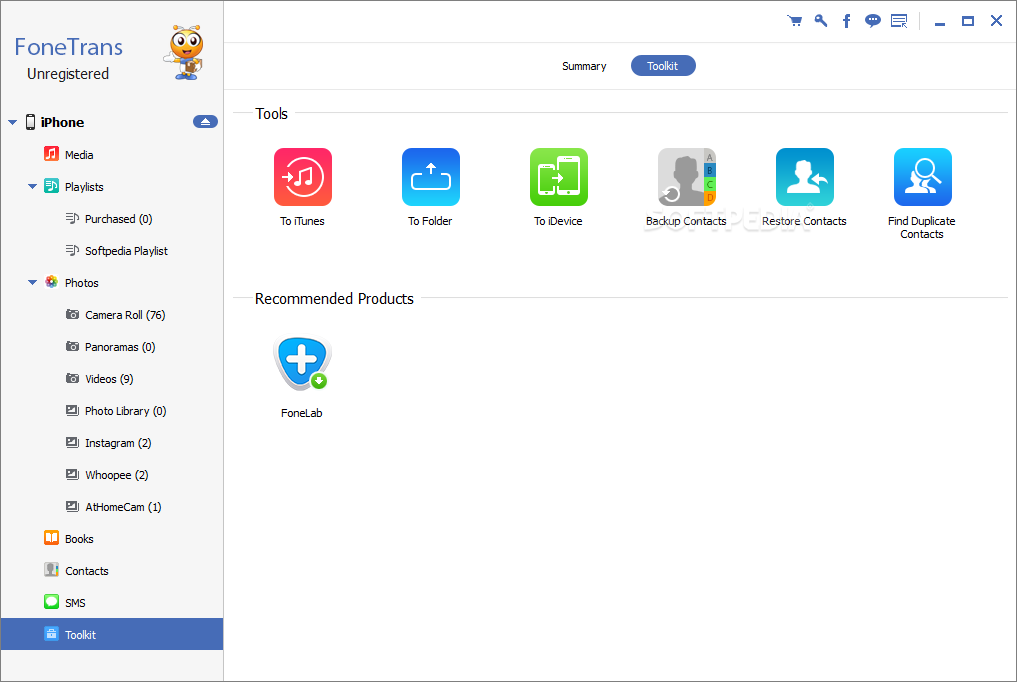Eject the iPhone device
Screen dimensions: 1017x682
point(205,122)
